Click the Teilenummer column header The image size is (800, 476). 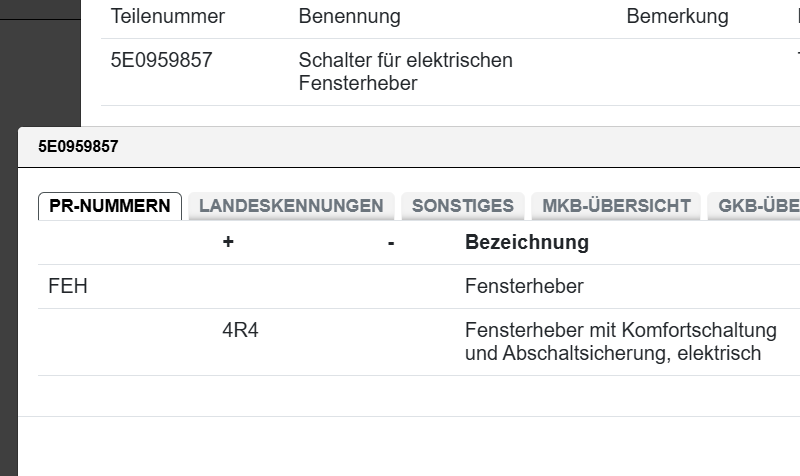[168, 17]
